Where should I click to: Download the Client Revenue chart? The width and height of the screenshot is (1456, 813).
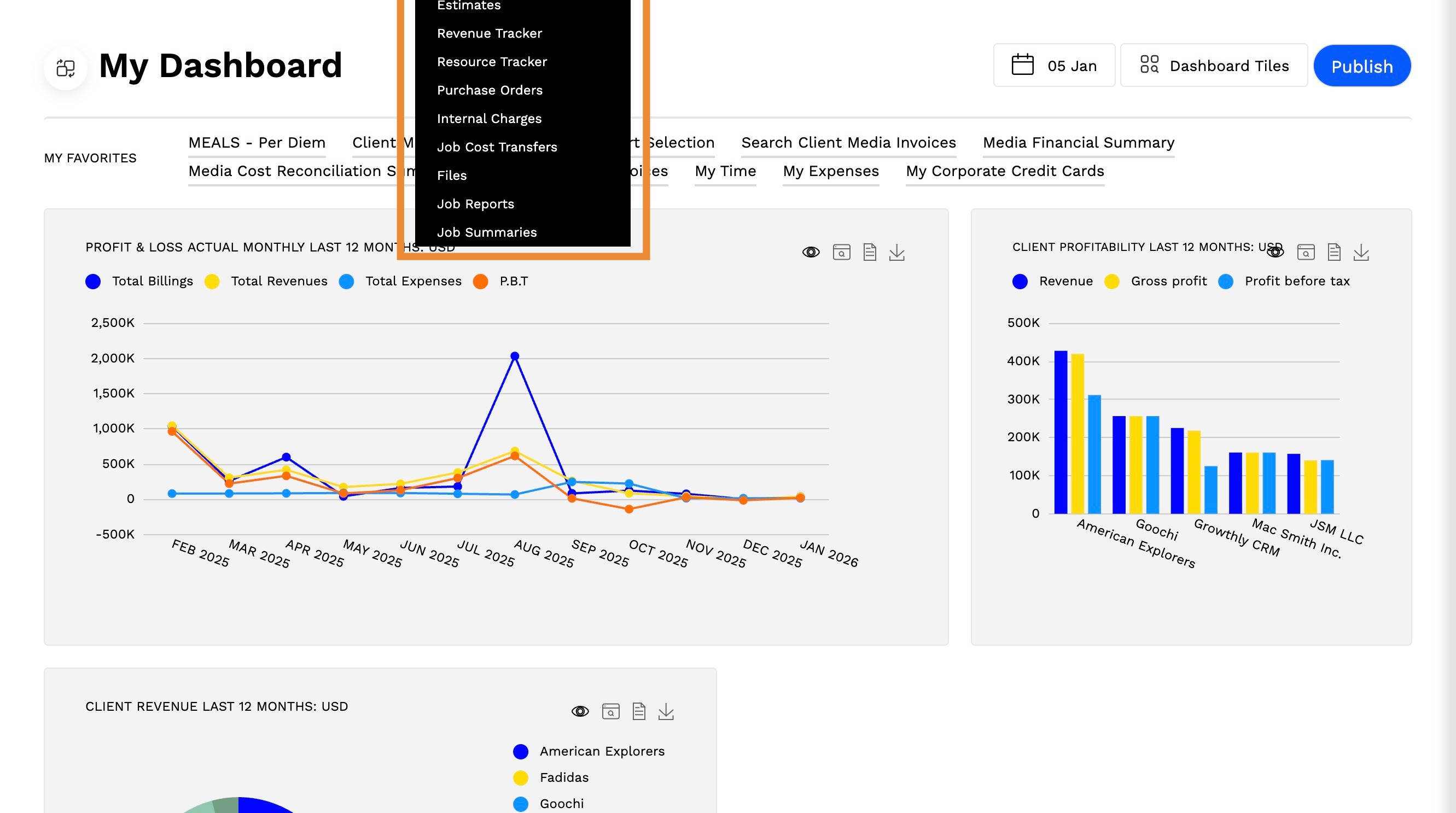(x=666, y=711)
